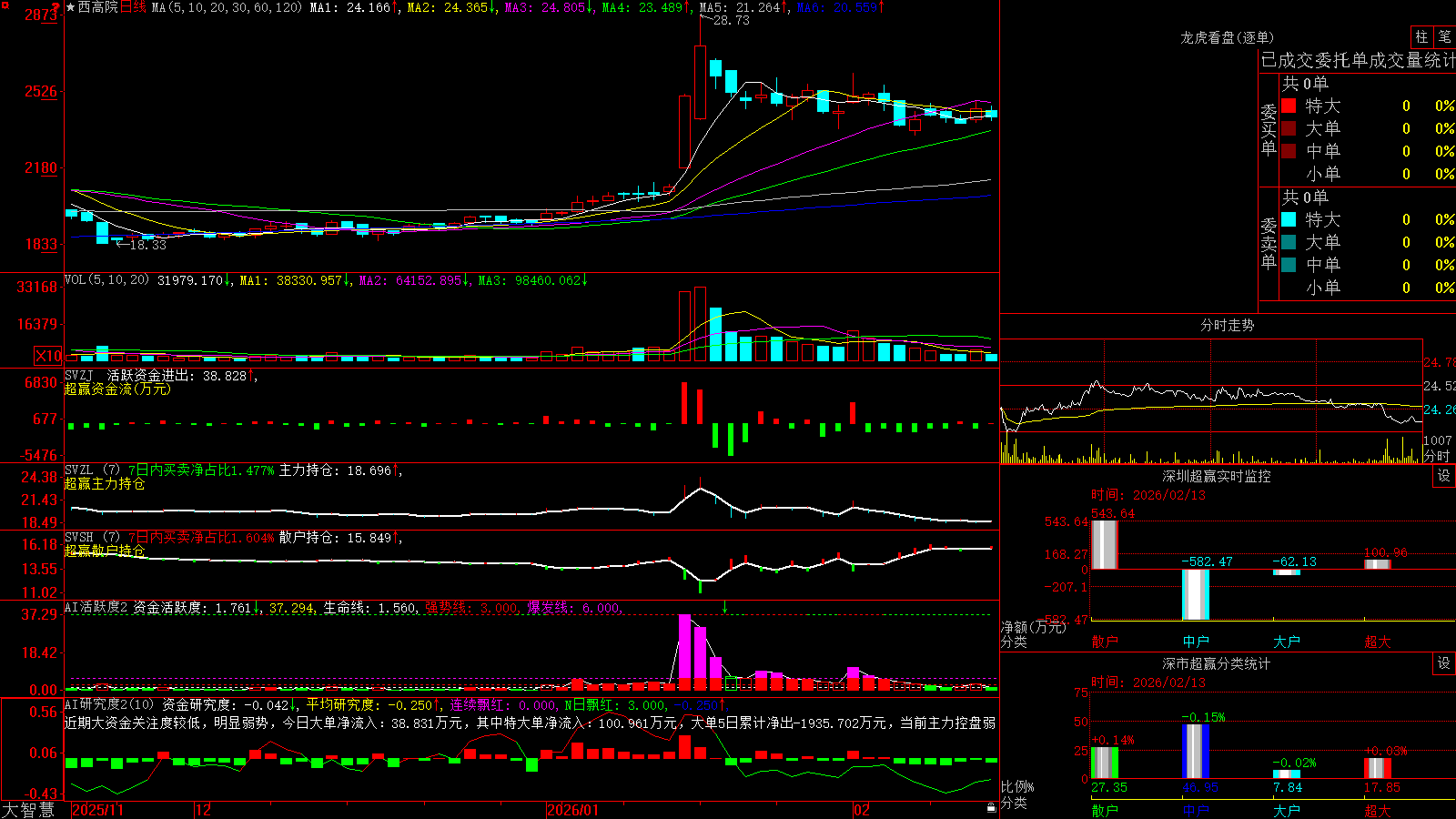Image resolution: width=1456 pixels, height=819 pixels.
Task: Switch Dragon-Tiger view to 柱 bar mode
Action: pyautogui.click(x=1421, y=37)
